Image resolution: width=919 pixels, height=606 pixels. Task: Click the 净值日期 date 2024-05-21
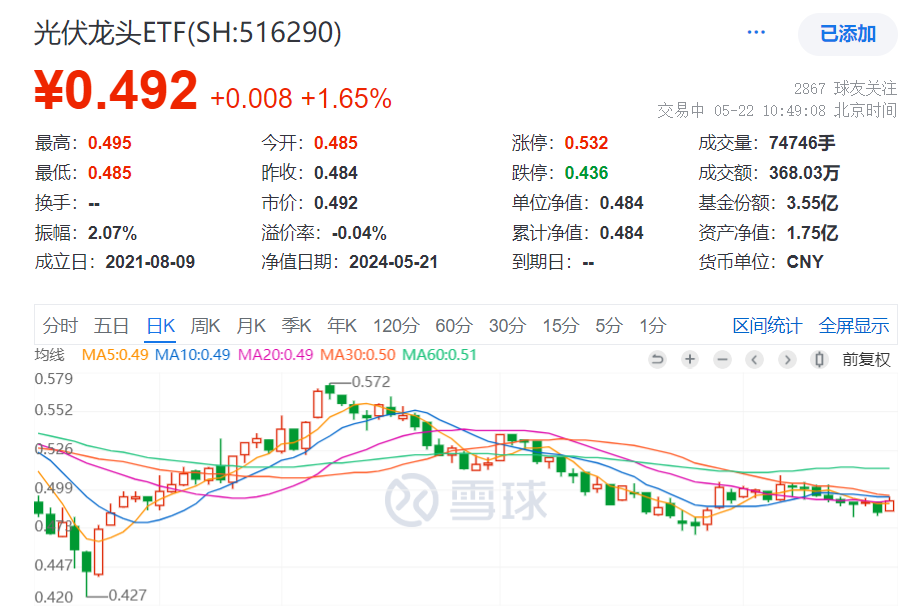(393, 262)
